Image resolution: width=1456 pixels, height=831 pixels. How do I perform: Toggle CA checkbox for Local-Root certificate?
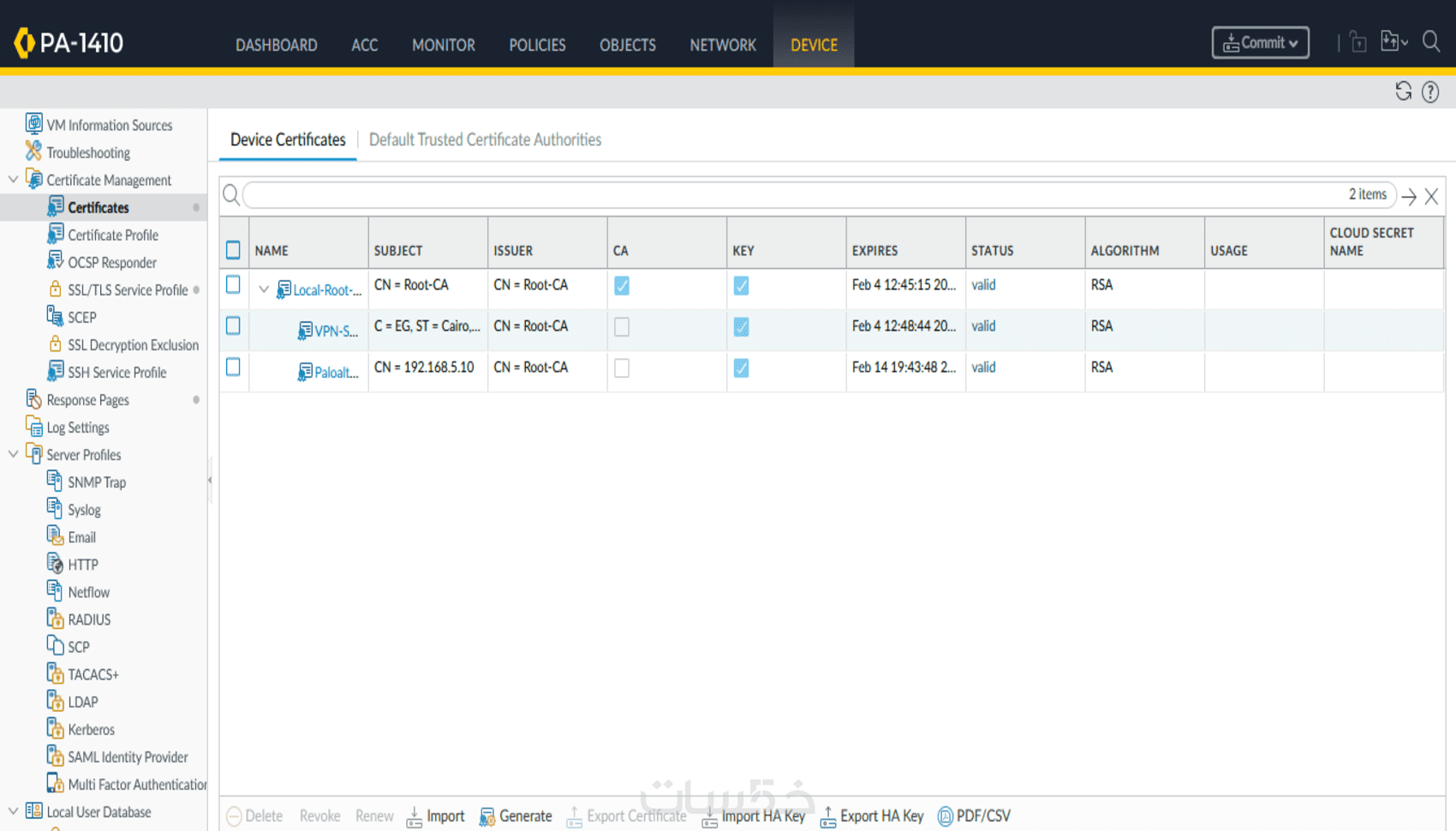pyautogui.click(x=622, y=285)
